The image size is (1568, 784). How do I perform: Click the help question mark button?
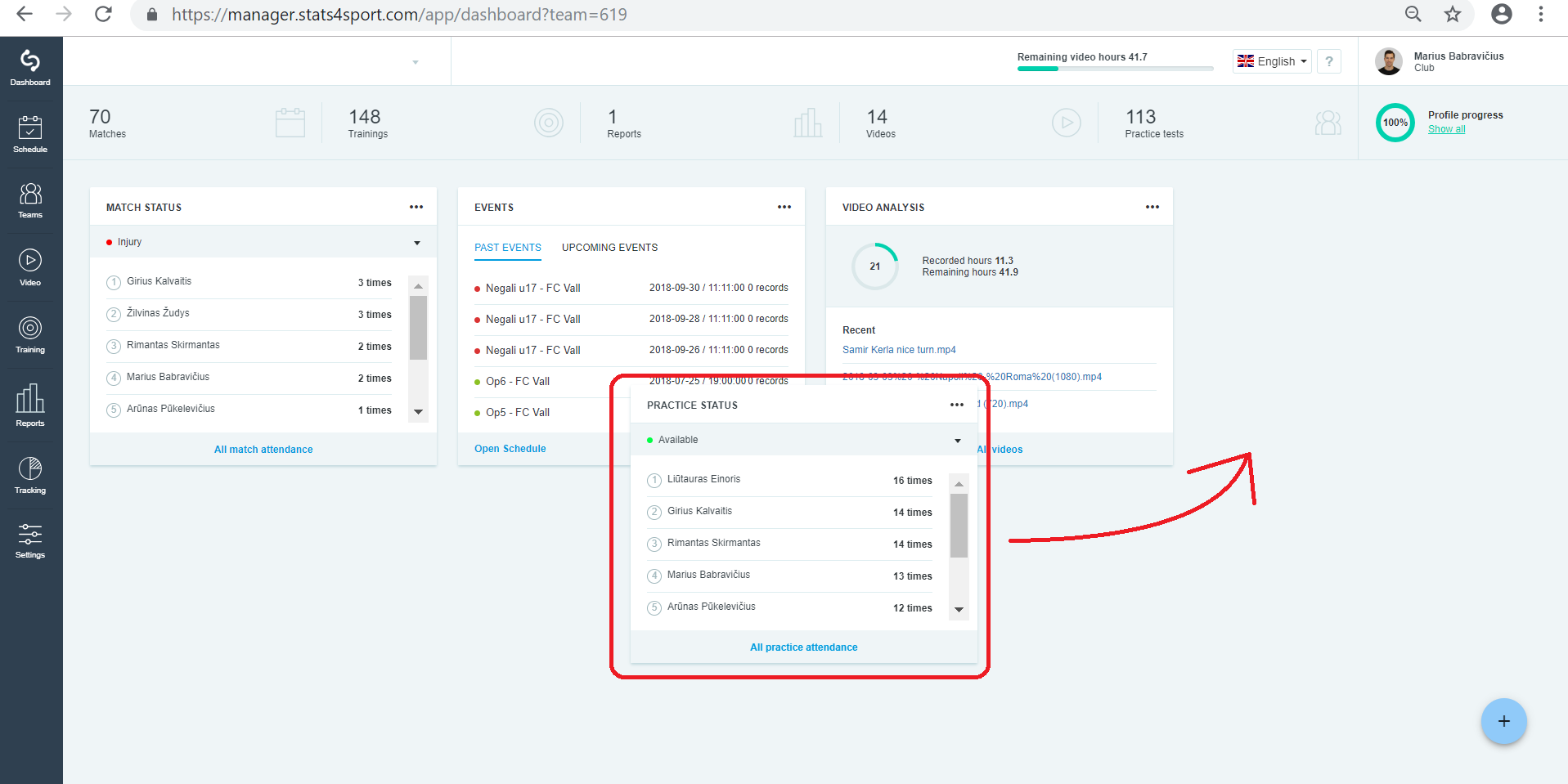tap(1329, 61)
